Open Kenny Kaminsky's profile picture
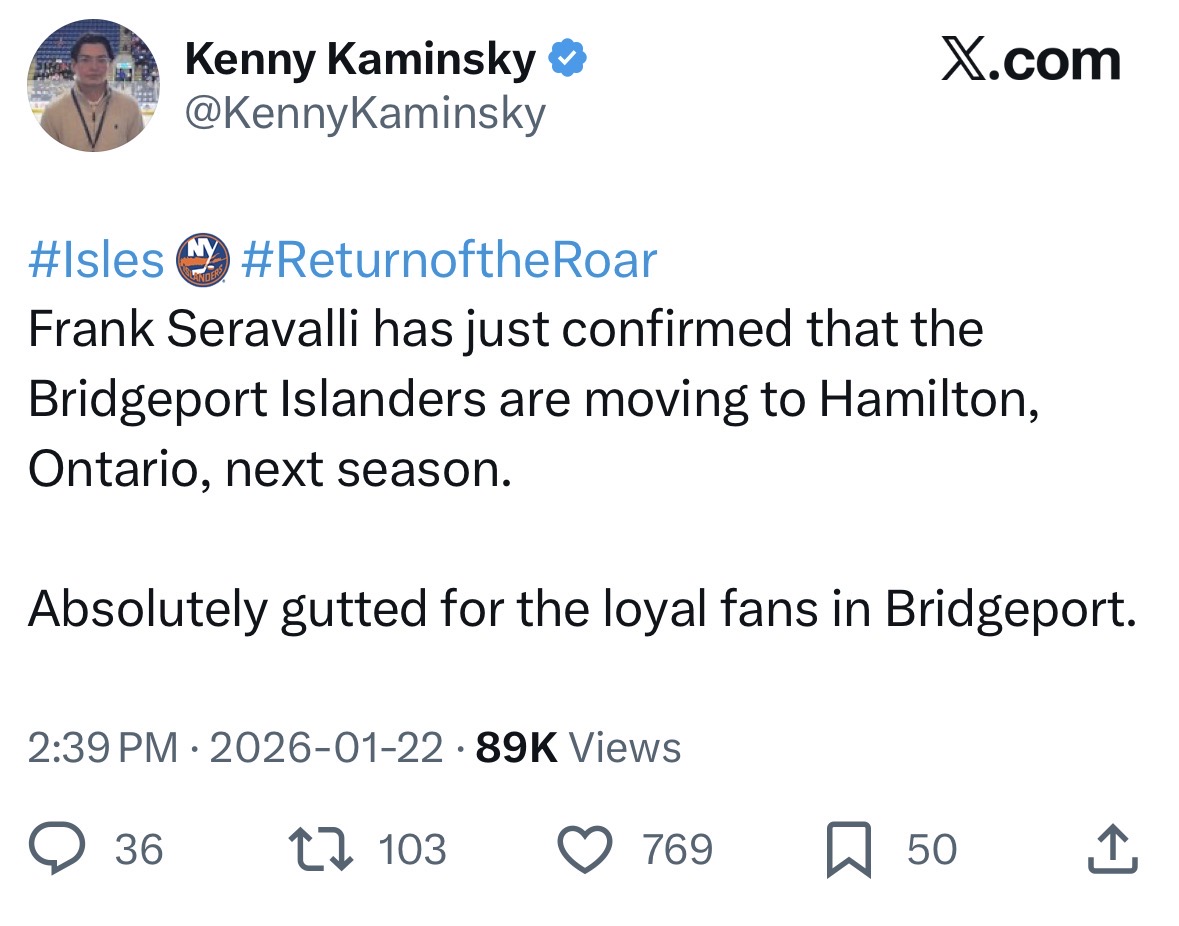 [x=94, y=86]
